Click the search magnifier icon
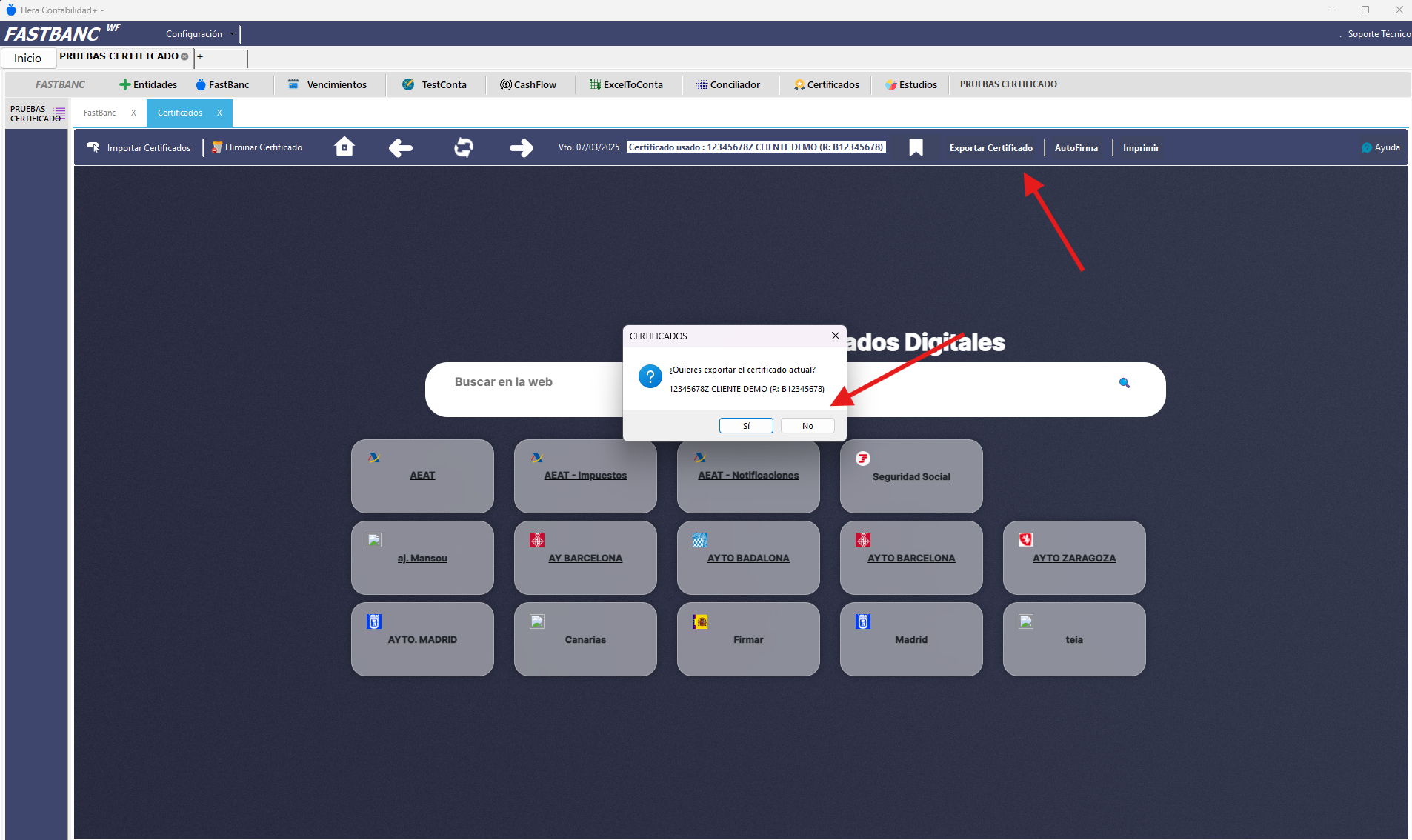The height and width of the screenshot is (840, 1412). click(1125, 382)
